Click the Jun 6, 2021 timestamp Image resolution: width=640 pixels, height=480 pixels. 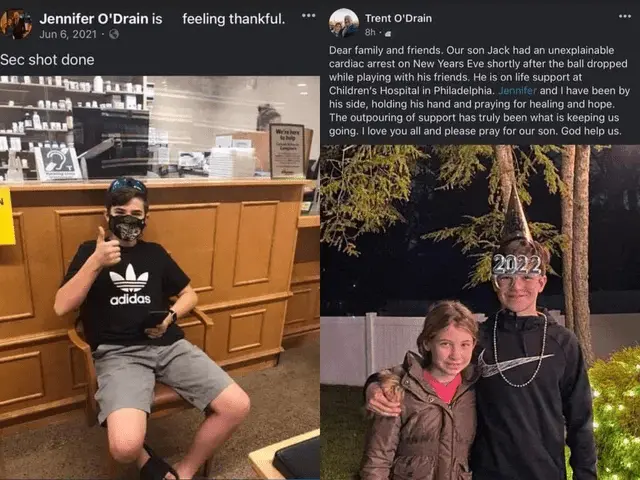click(x=68, y=34)
